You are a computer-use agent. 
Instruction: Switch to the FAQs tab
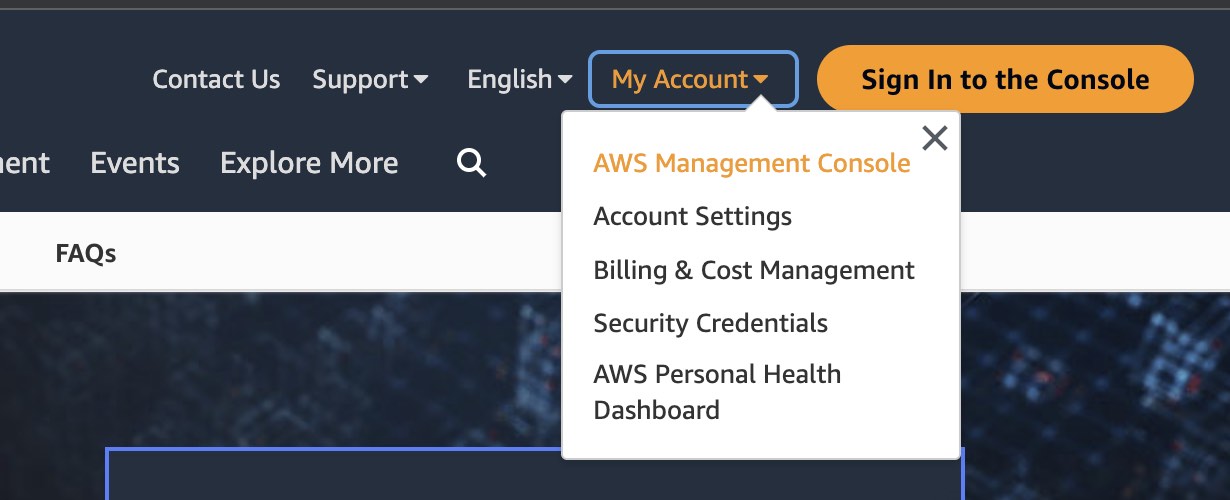[86, 254]
